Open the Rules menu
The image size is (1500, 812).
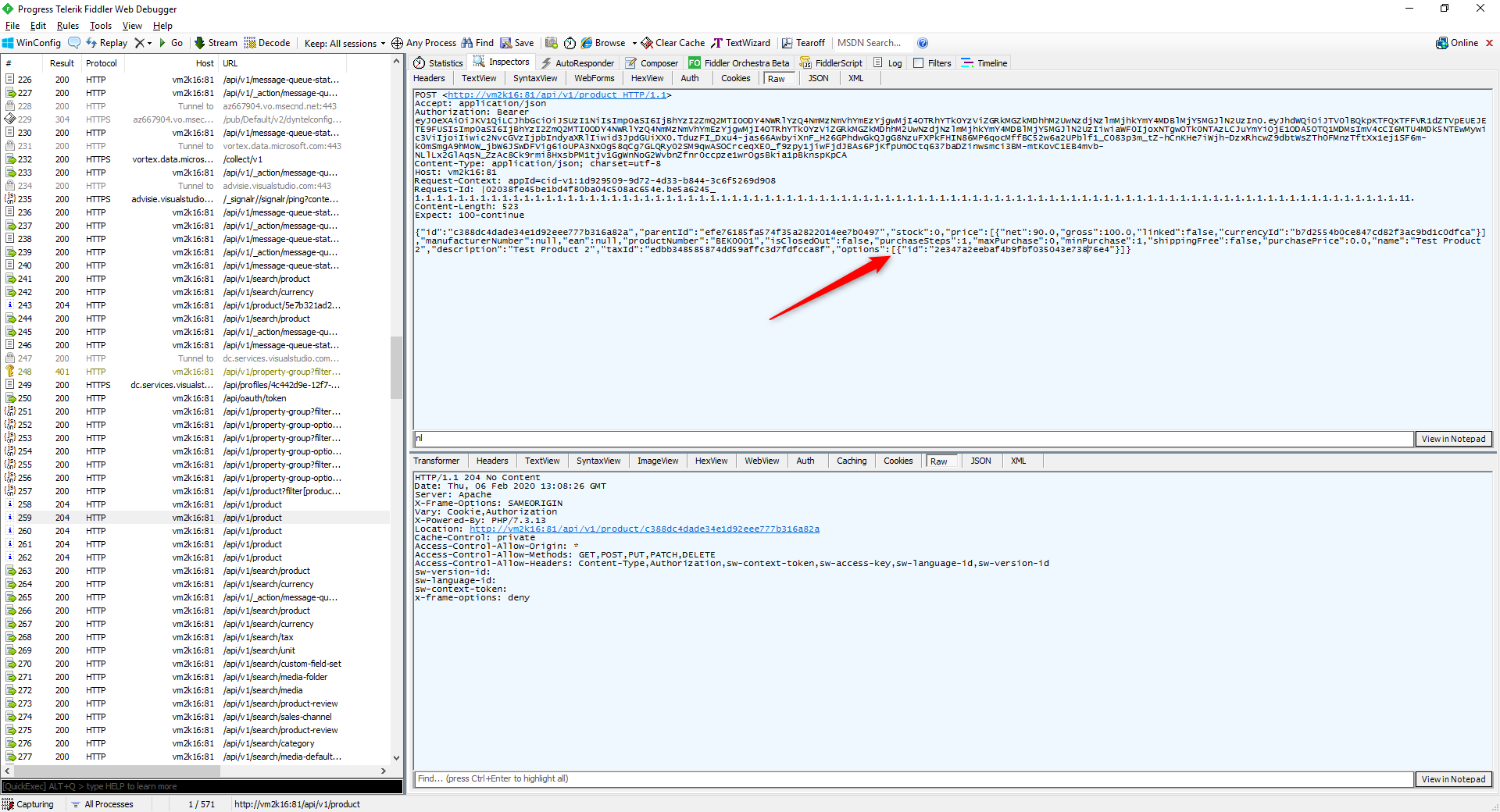[x=67, y=25]
